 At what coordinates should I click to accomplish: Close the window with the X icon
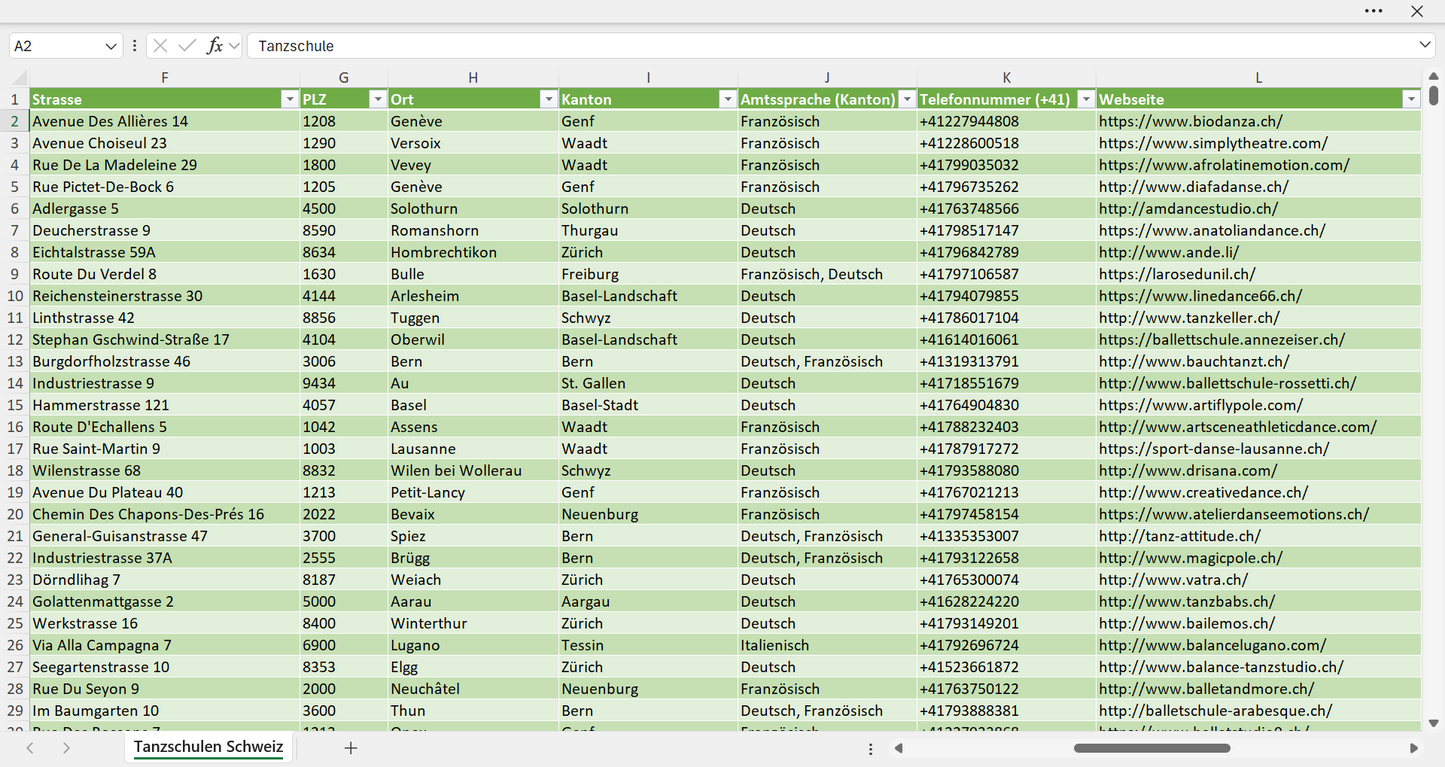point(1417,11)
